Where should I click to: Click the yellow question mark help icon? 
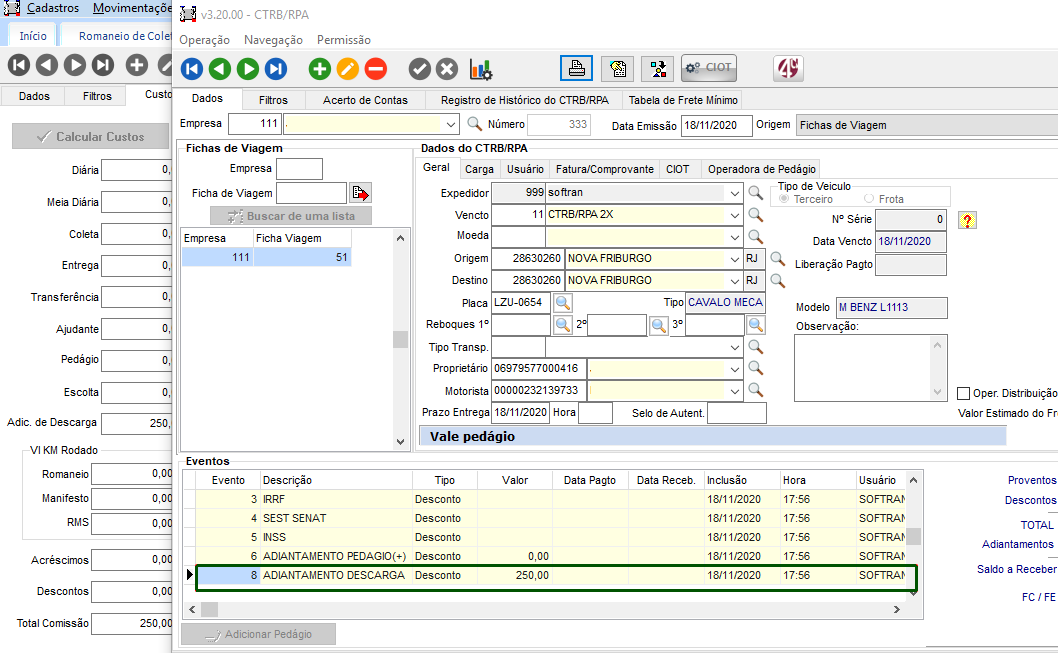tap(966, 220)
